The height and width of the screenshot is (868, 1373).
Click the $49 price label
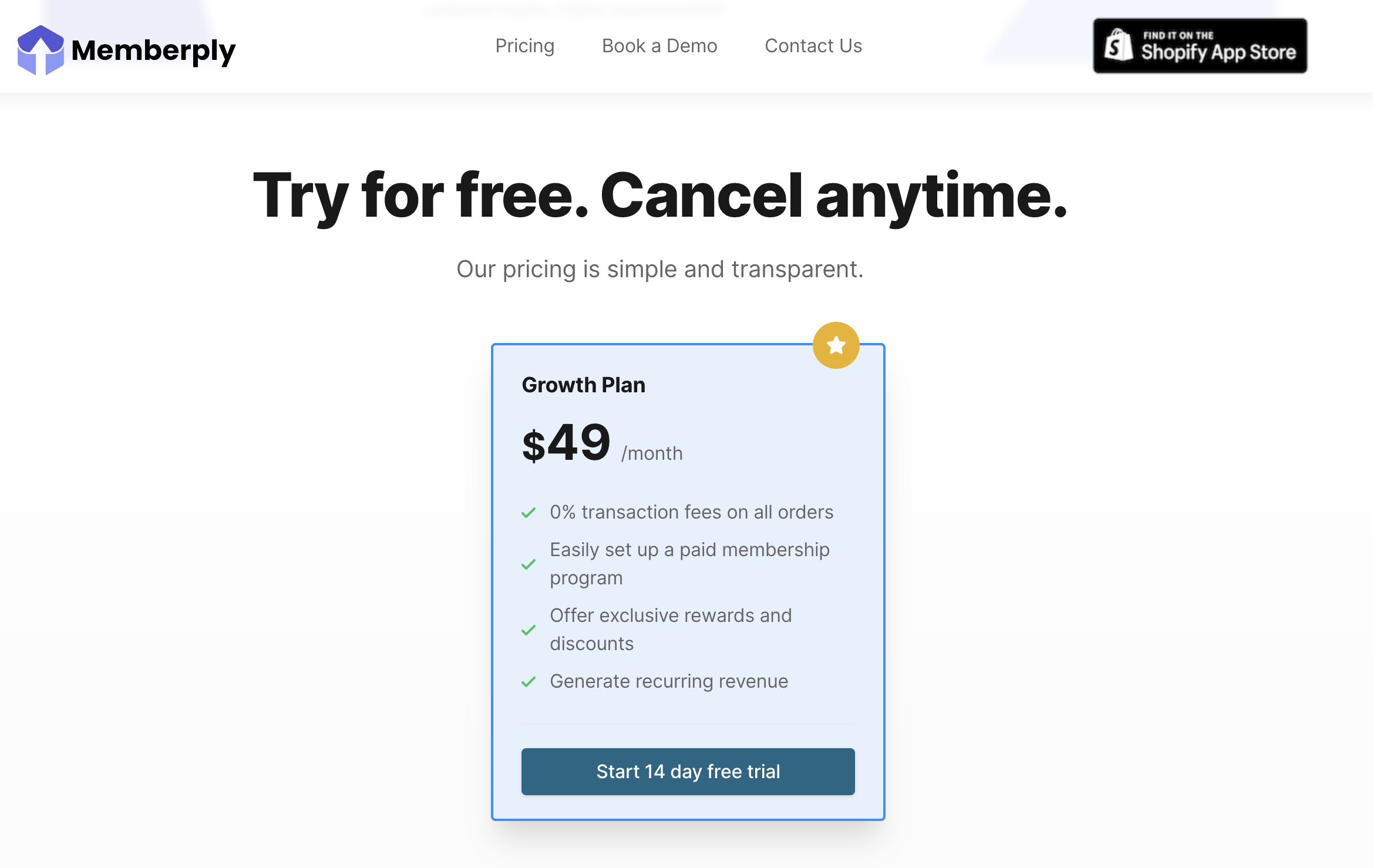tap(567, 443)
